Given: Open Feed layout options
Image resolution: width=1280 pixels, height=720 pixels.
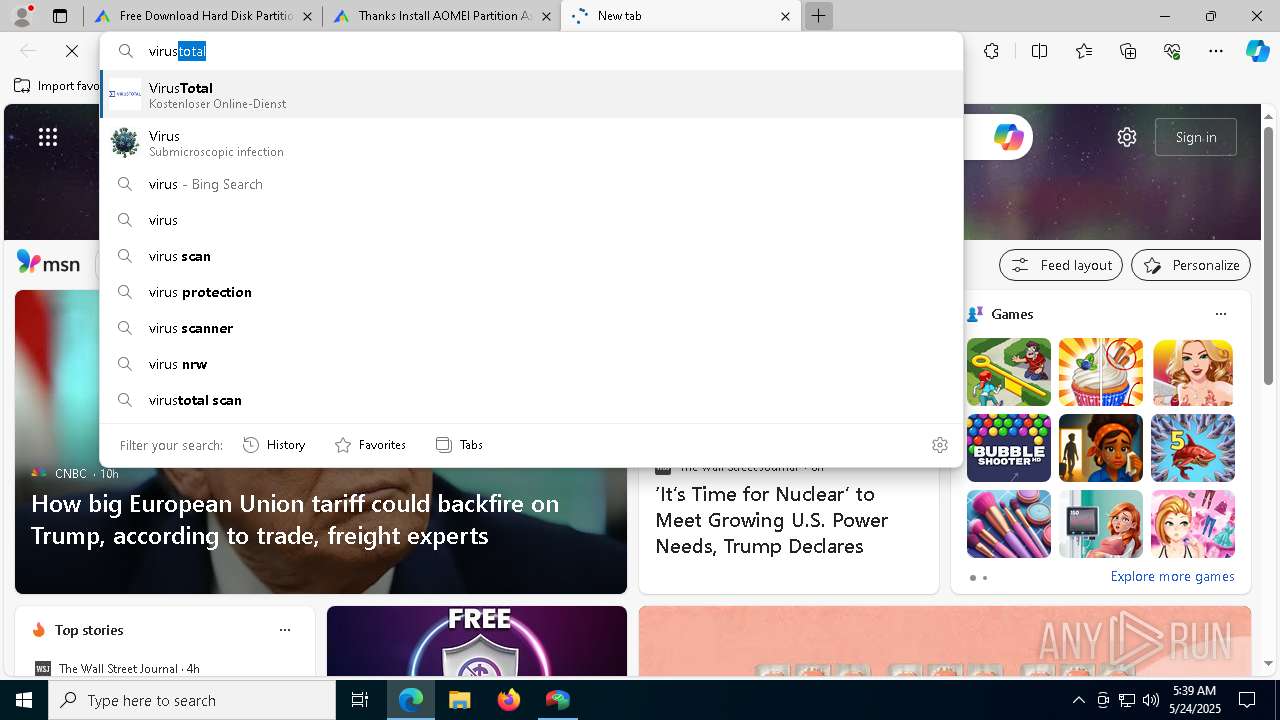Looking at the screenshot, I should (1061, 265).
